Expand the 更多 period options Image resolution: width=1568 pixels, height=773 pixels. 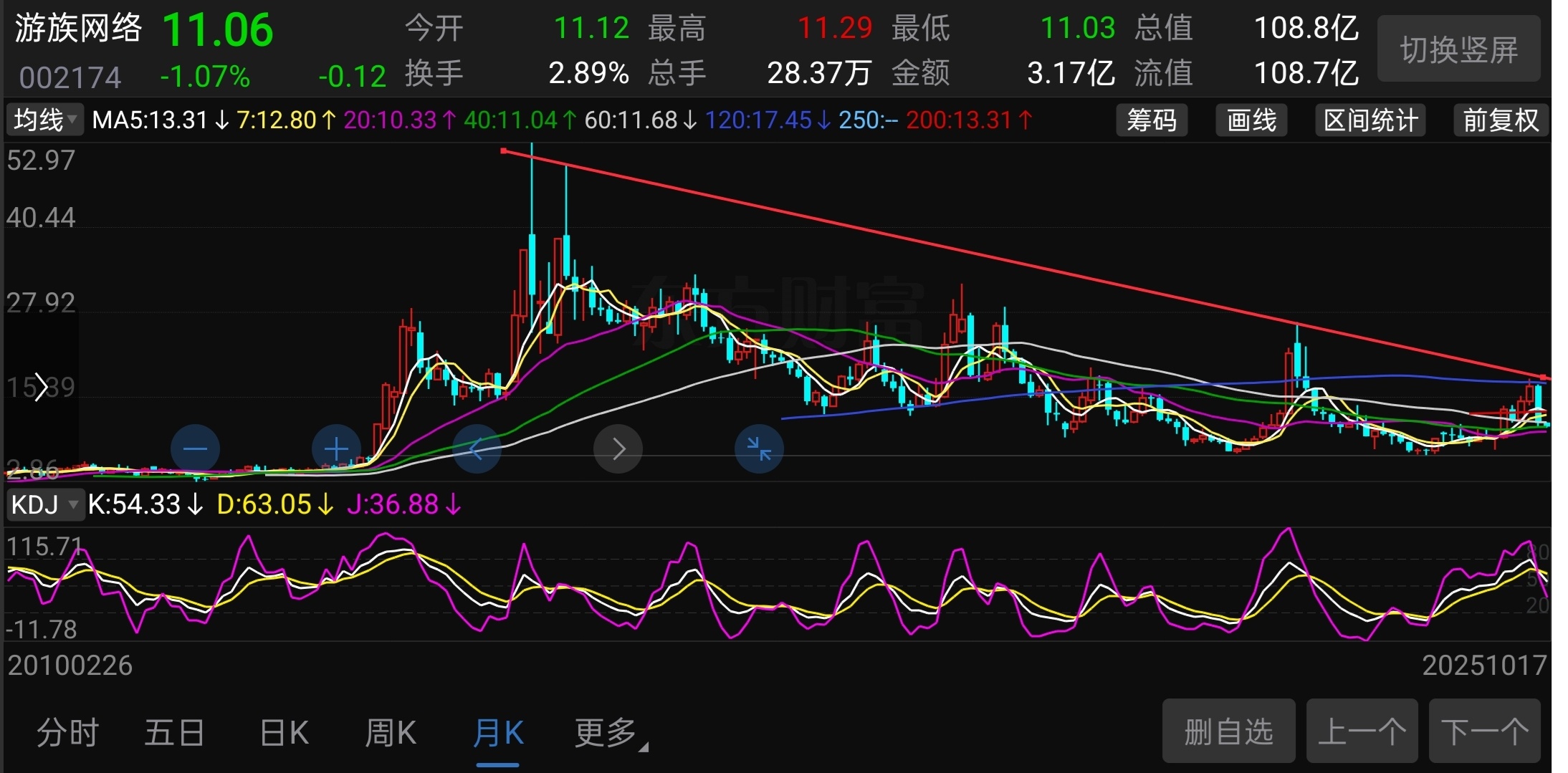(x=611, y=733)
